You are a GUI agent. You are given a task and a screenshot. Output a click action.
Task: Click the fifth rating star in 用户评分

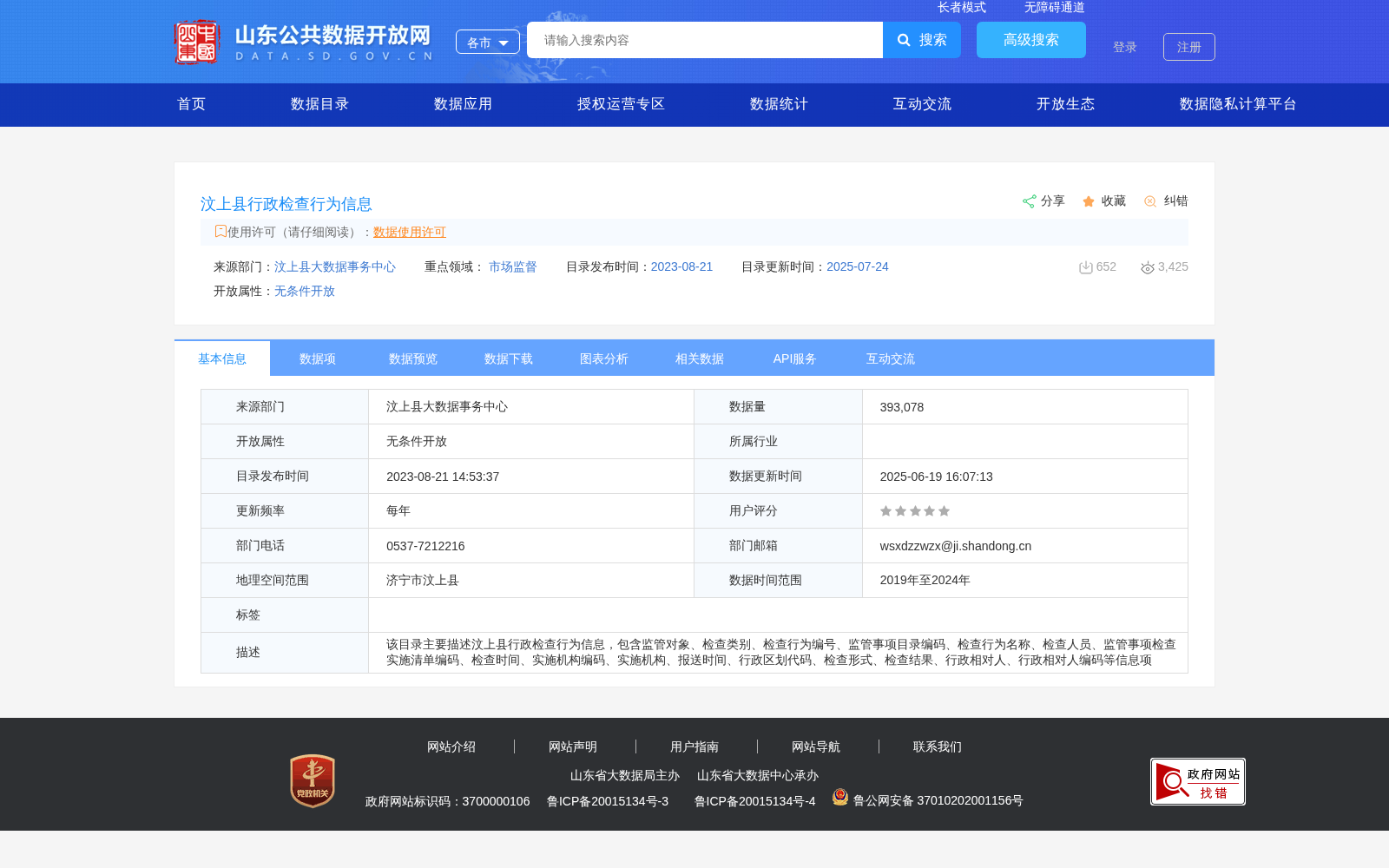(x=944, y=511)
